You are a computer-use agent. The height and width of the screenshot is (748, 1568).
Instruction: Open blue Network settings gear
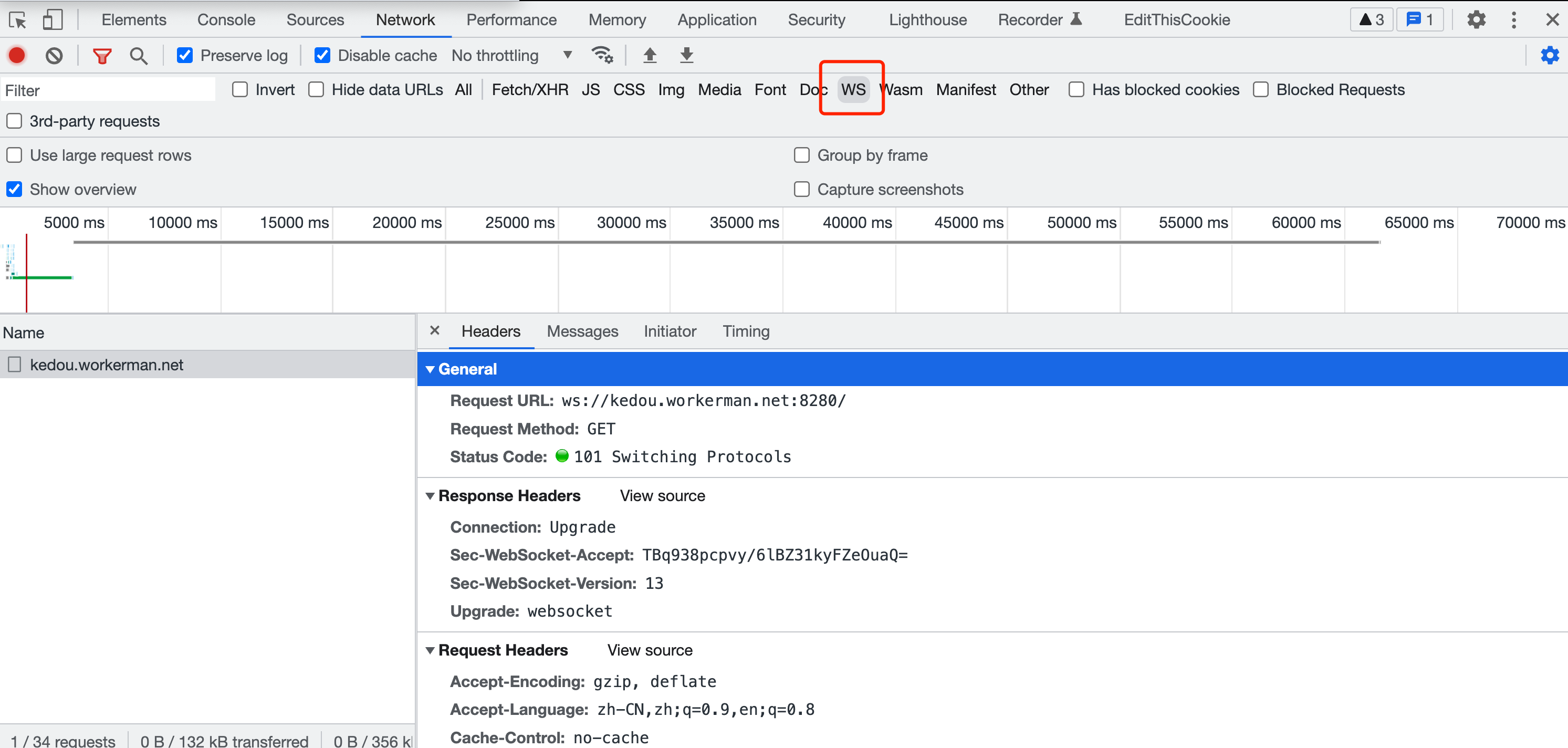pyautogui.click(x=1549, y=56)
